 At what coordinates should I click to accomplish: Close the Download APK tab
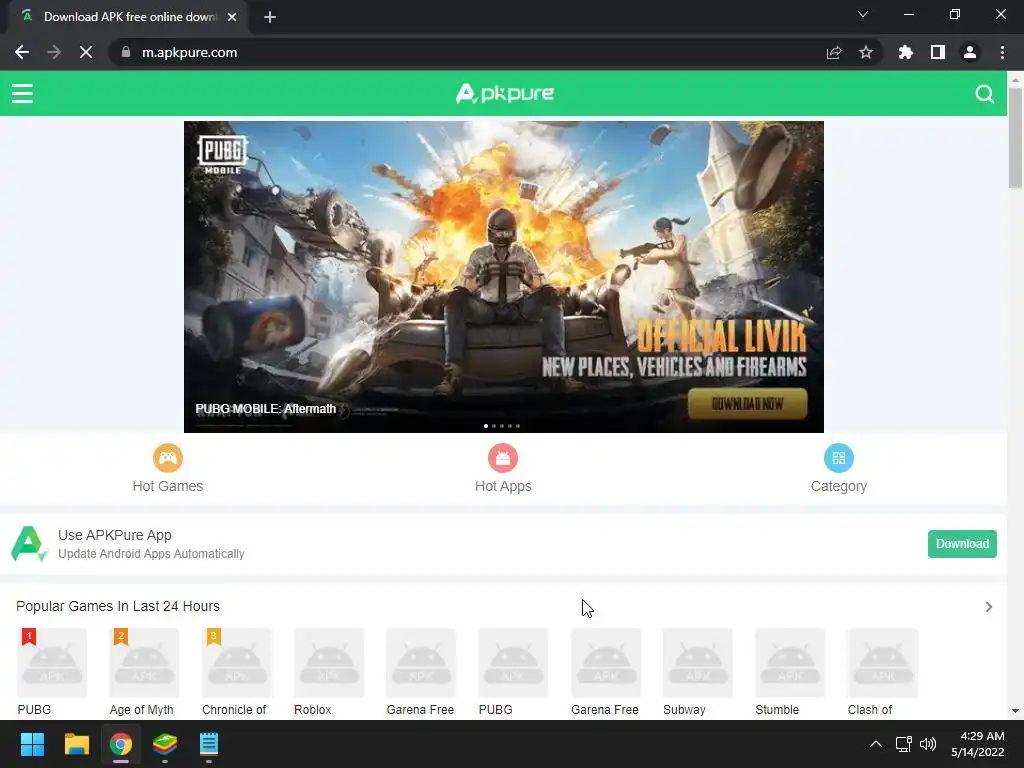coord(232,17)
